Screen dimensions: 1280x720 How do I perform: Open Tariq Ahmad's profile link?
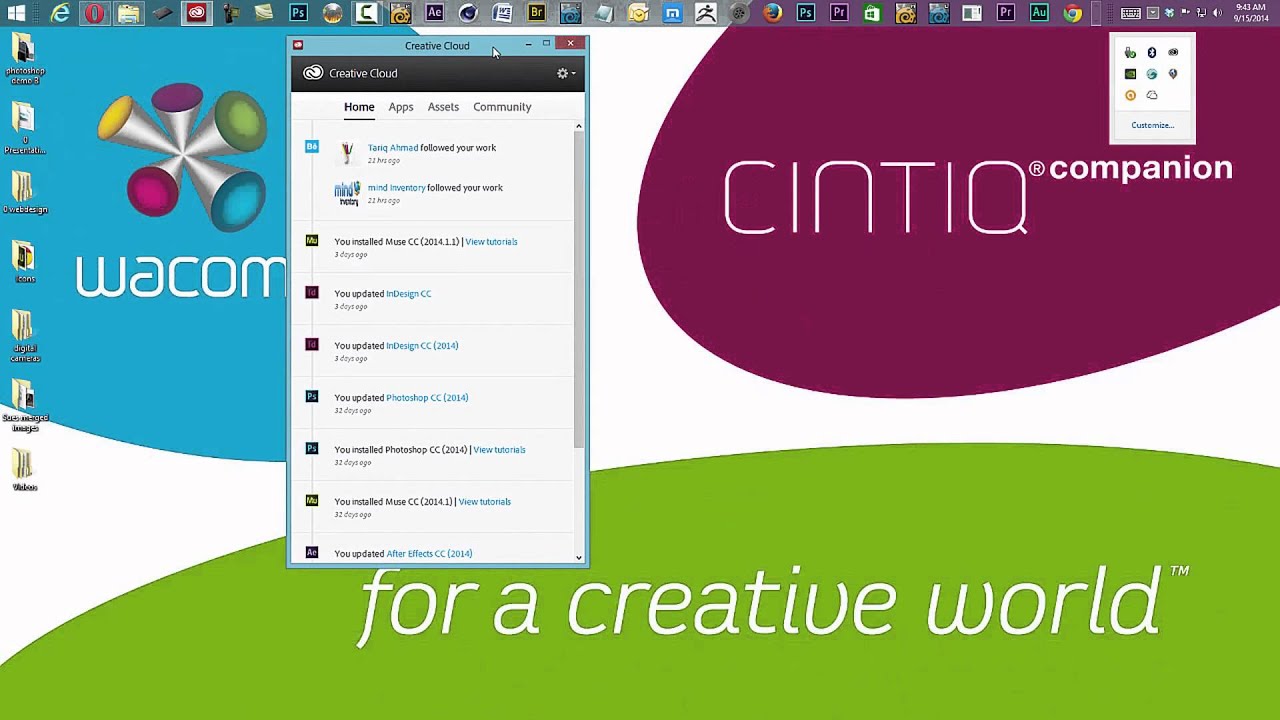click(393, 148)
